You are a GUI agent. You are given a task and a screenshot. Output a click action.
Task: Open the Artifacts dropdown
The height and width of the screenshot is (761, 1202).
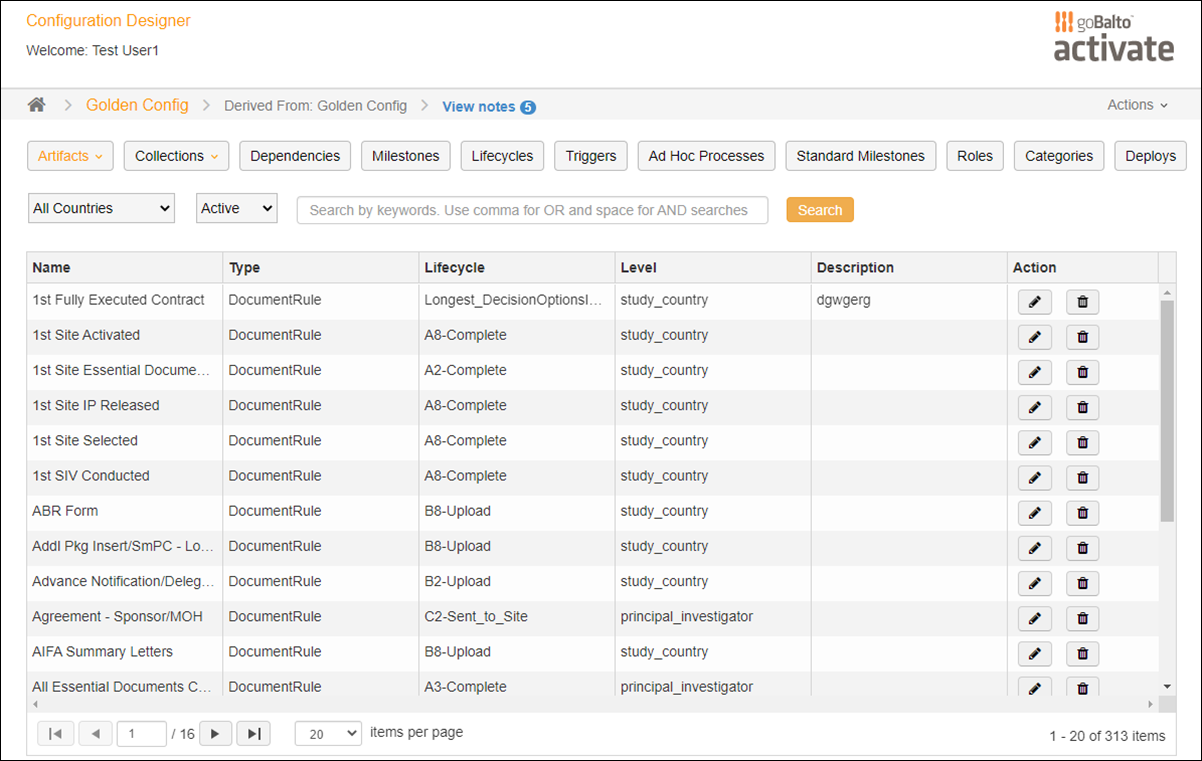pos(69,155)
